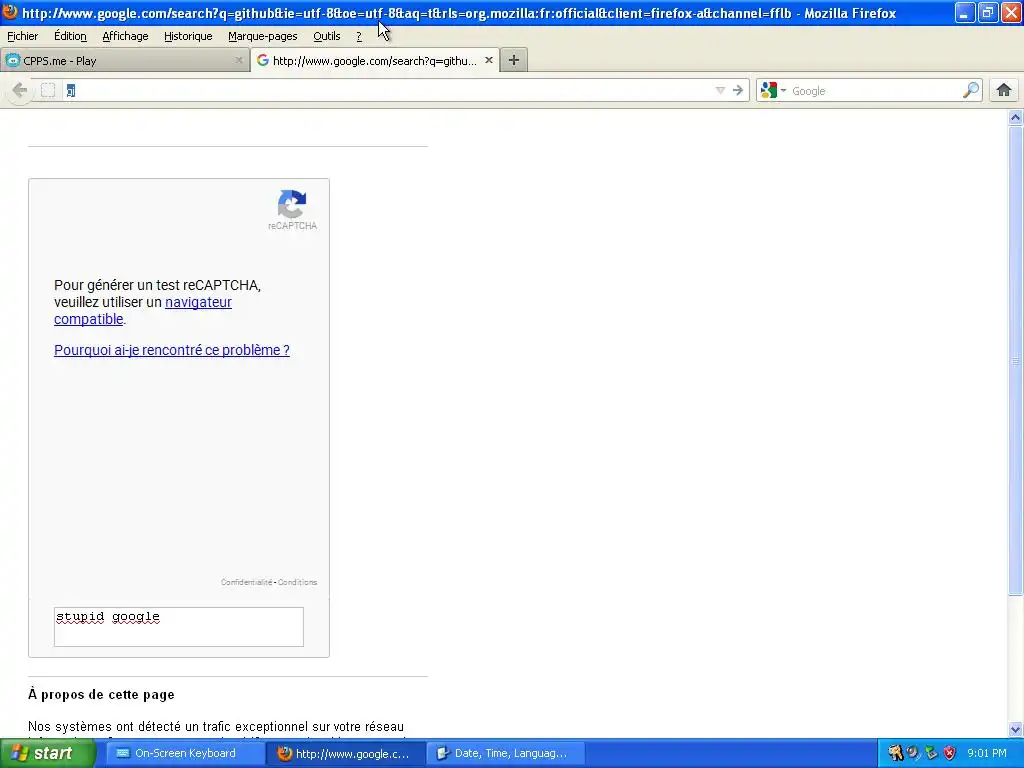Click the scrollbar down arrow
This screenshot has height=768, width=1024.
coord(1015,729)
